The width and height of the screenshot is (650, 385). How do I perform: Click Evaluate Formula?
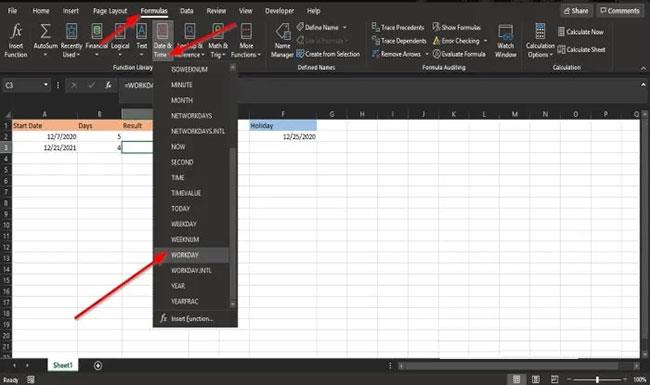[x=459, y=54]
